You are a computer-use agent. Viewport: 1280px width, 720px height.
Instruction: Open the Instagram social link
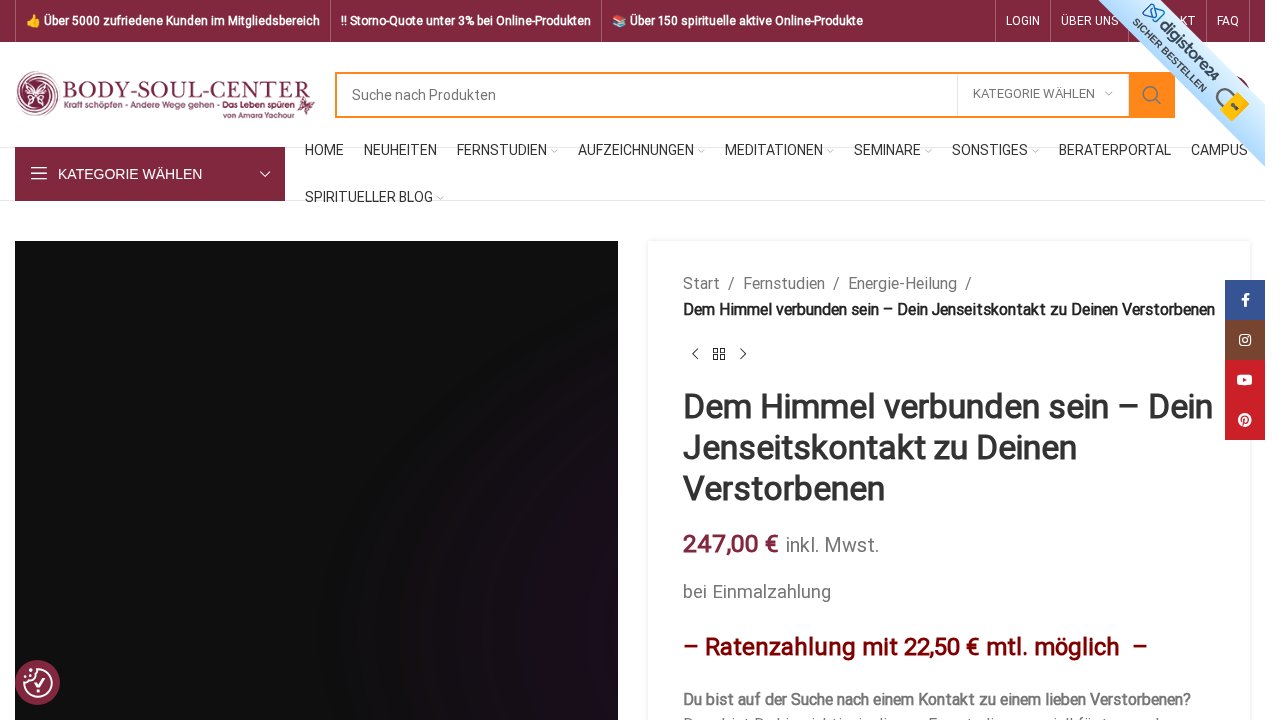click(1245, 340)
